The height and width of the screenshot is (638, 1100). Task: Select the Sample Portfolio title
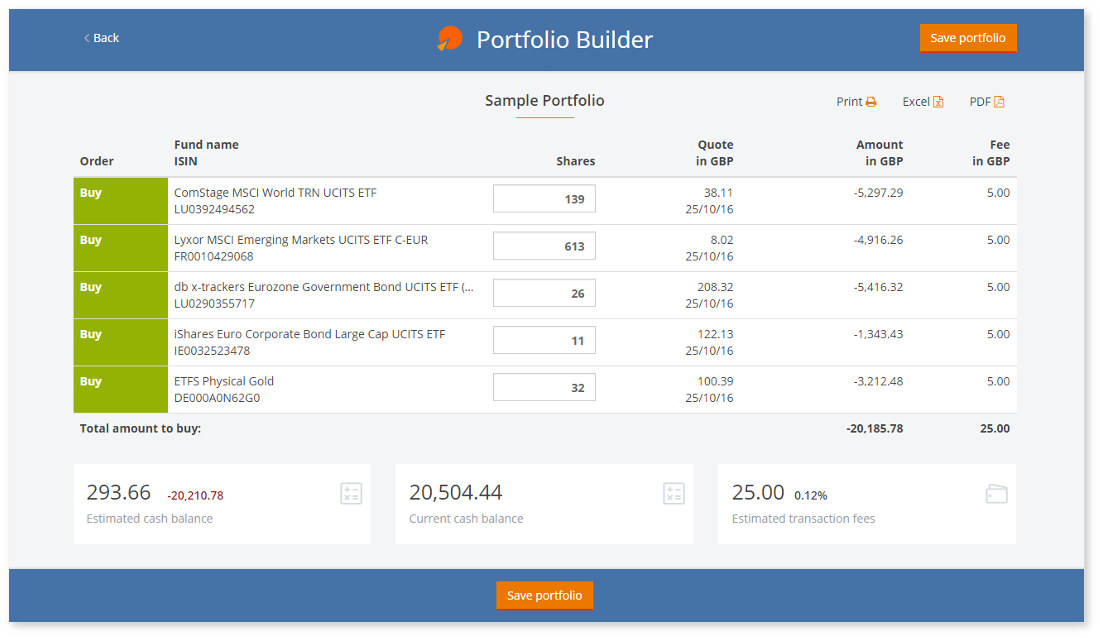pyautogui.click(x=544, y=101)
